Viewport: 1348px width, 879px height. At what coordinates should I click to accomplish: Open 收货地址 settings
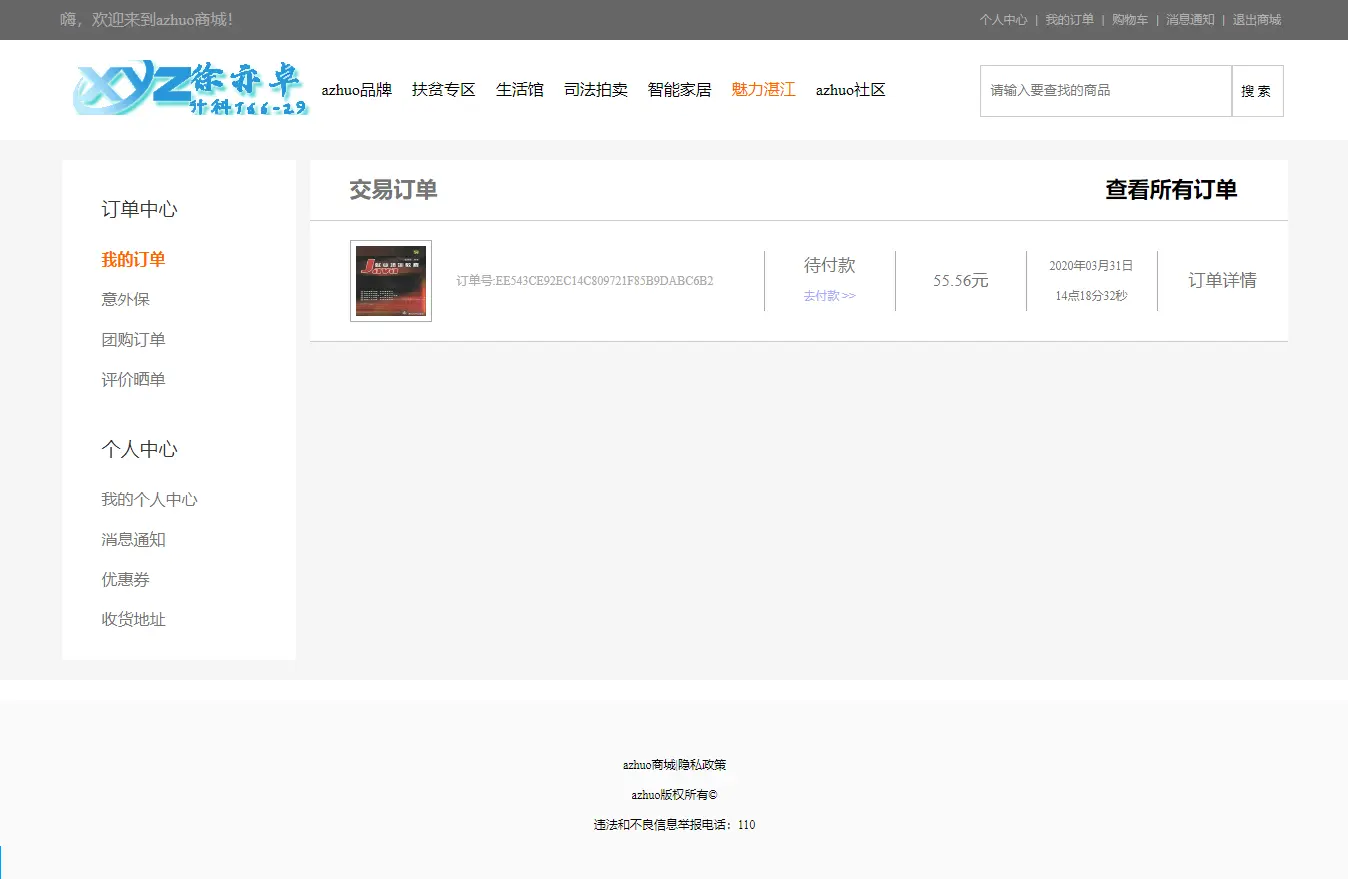click(x=133, y=619)
